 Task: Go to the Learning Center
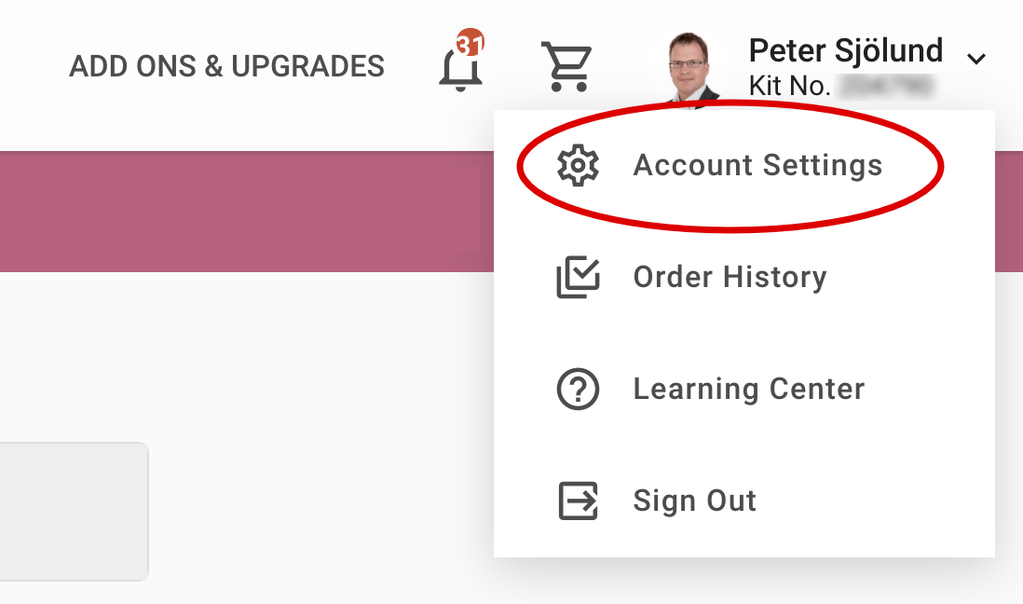point(748,389)
